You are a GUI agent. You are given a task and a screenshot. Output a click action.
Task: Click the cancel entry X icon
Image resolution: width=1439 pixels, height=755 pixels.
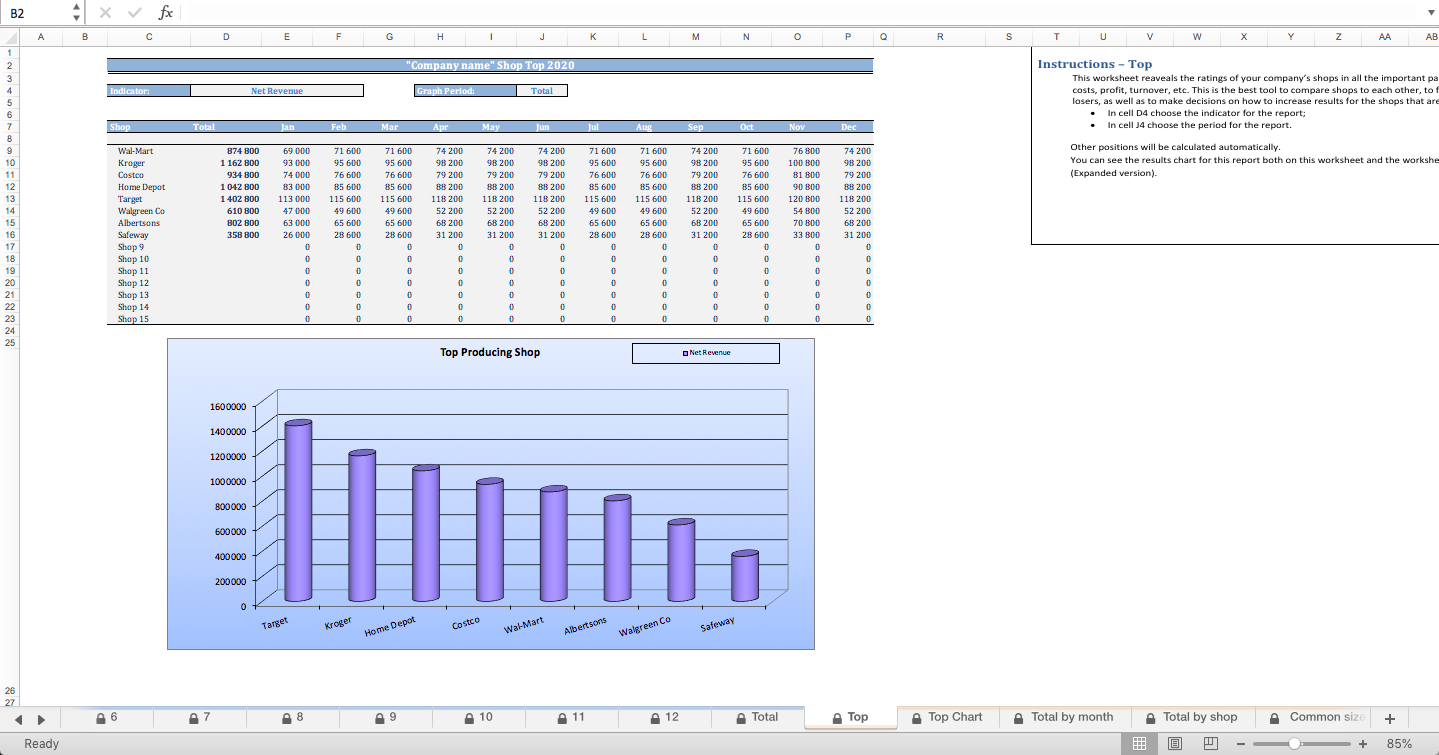pyautogui.click(x=107, y=12)
